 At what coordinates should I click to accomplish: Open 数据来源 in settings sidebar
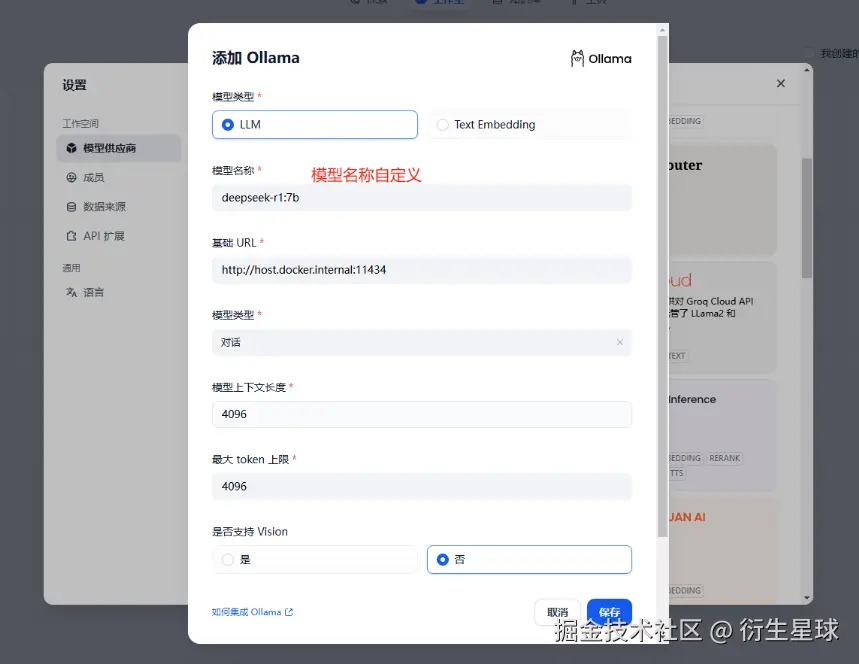click(x=119, y=207)
